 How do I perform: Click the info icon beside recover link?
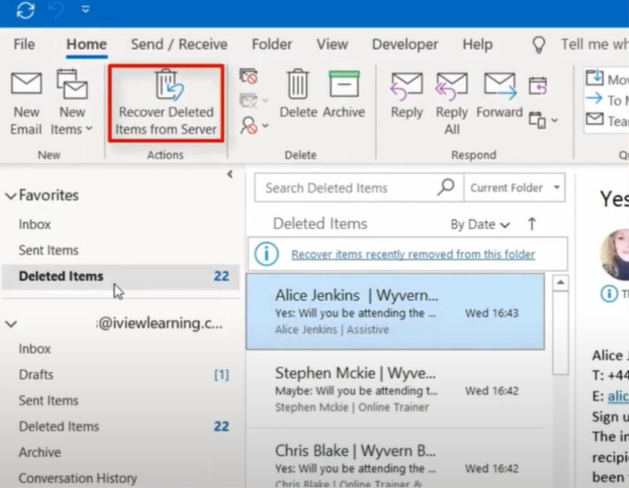266,254
